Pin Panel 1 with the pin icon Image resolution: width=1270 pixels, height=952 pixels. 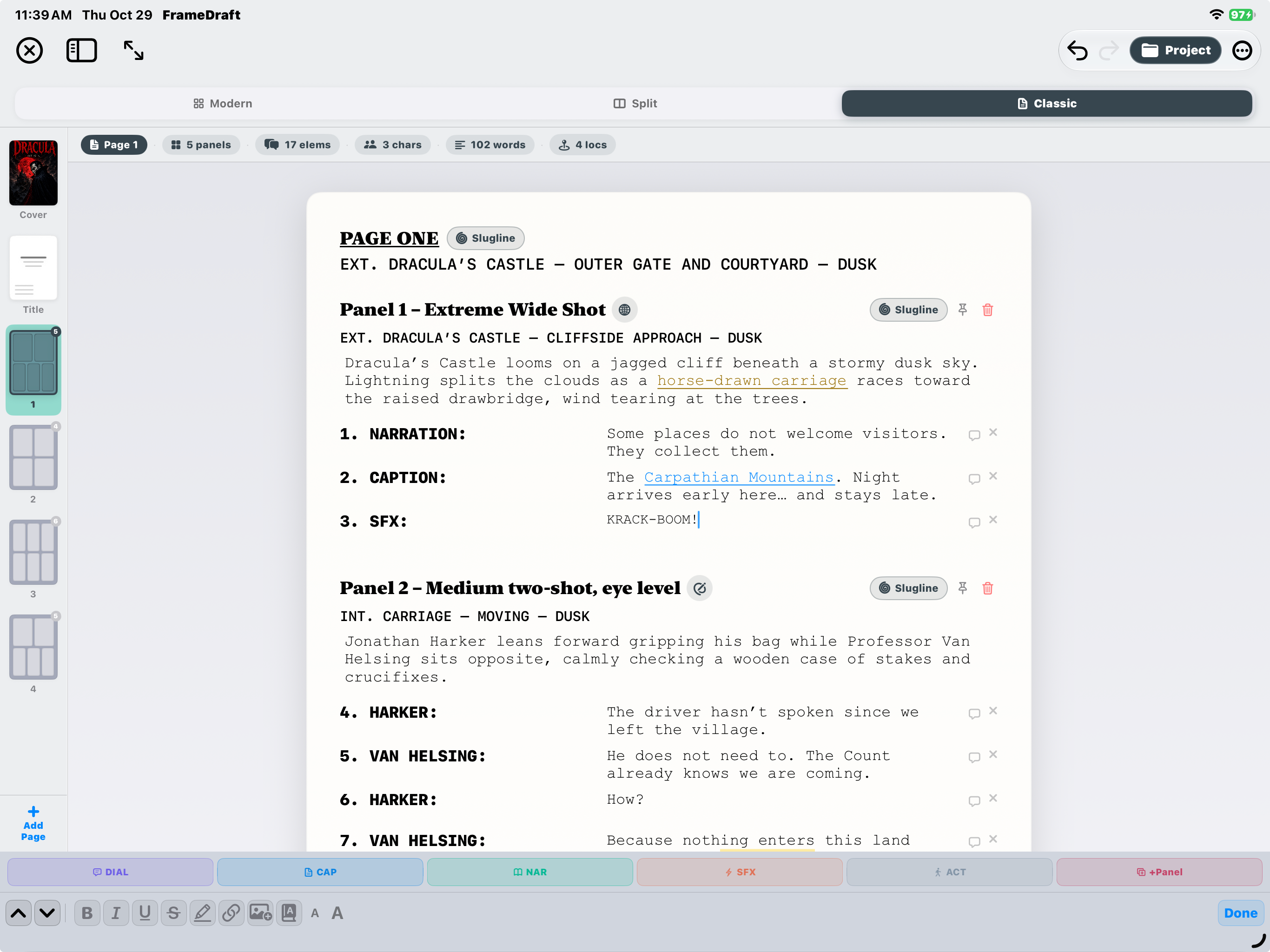(x=963, y=310)
